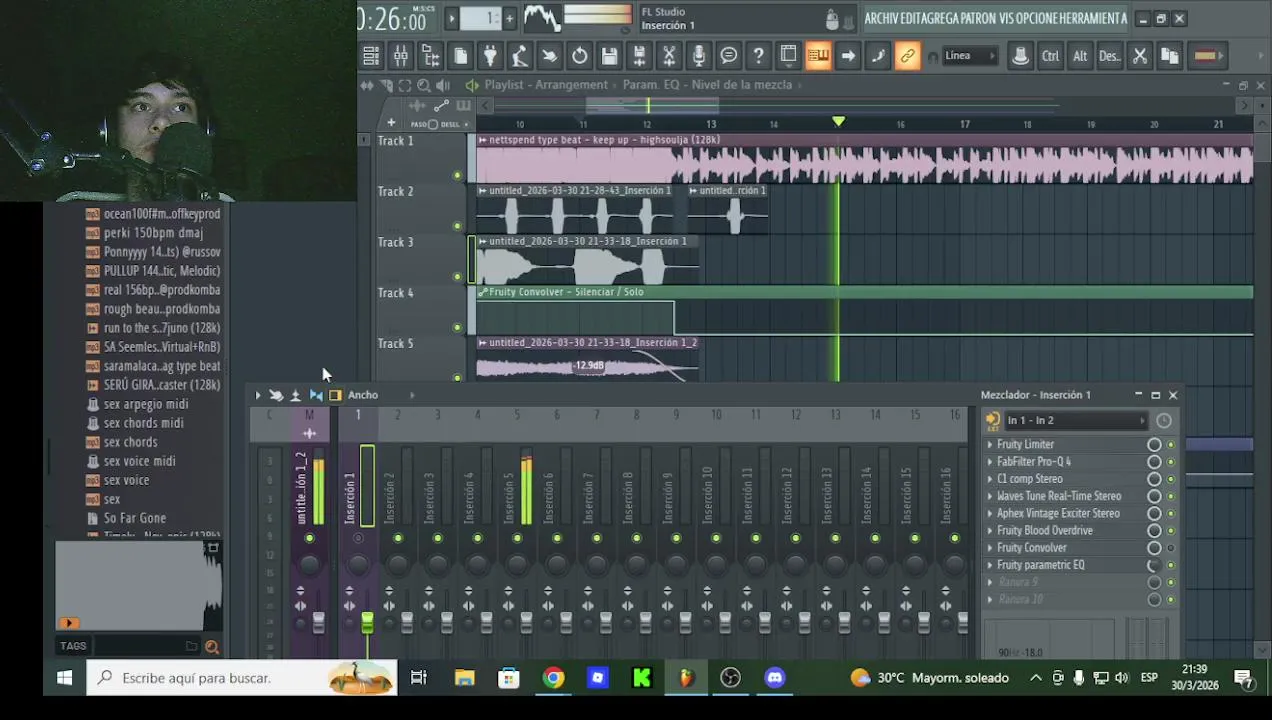Click the tempo tapper icon

click(519, 56)
